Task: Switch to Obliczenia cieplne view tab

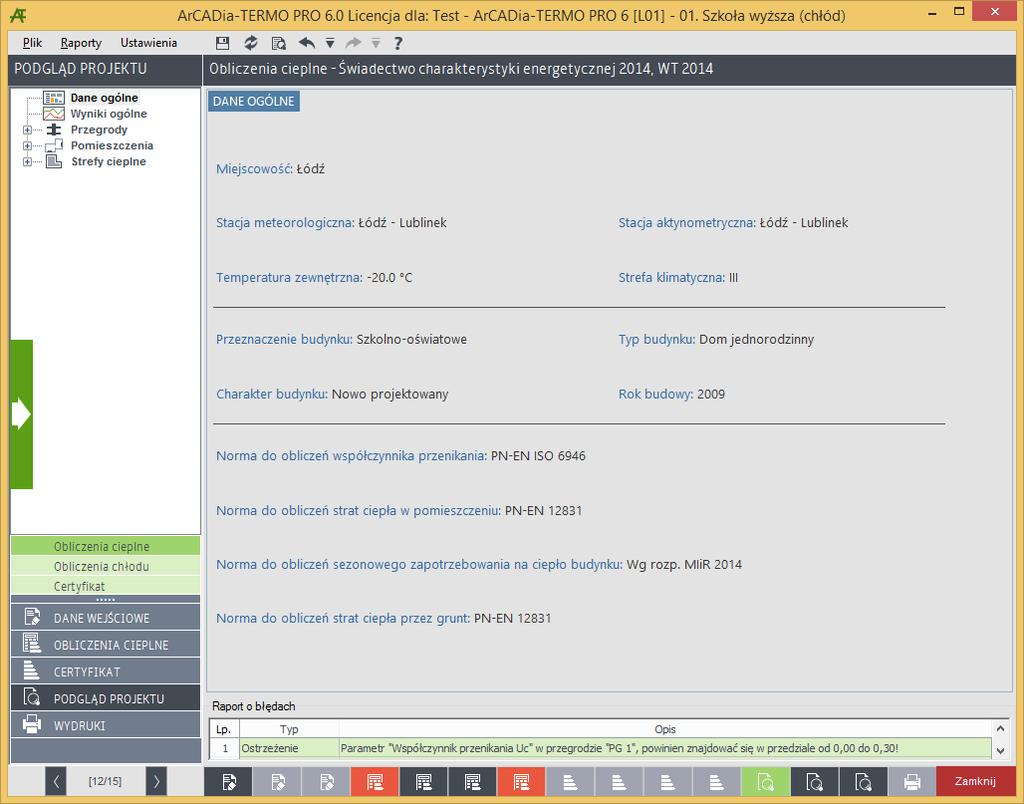Action: [x=105, y=546]
